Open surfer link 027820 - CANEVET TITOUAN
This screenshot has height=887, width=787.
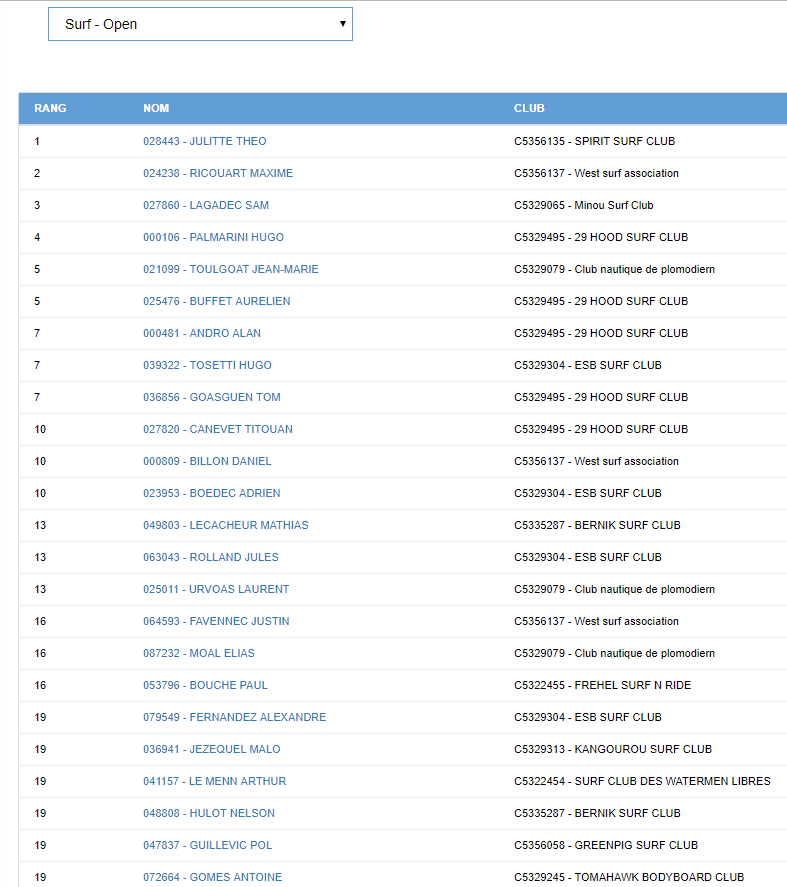(218, 429)
